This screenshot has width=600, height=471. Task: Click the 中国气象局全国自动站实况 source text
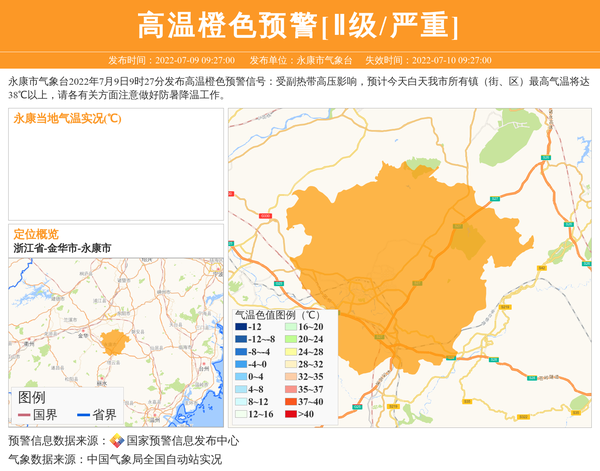(154, 460)
